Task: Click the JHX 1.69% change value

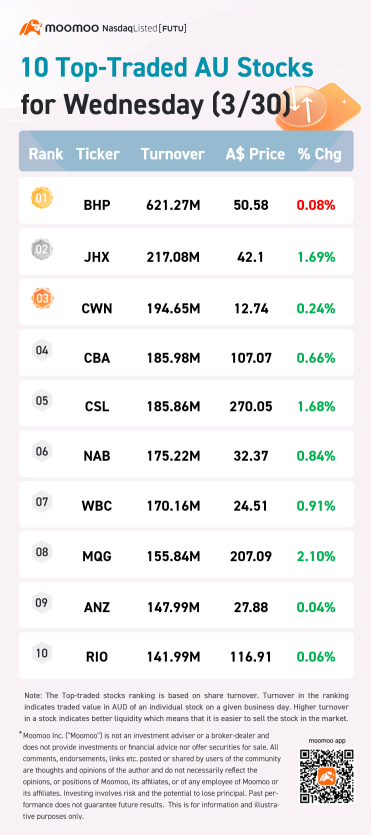Action: tap(316, 258)
